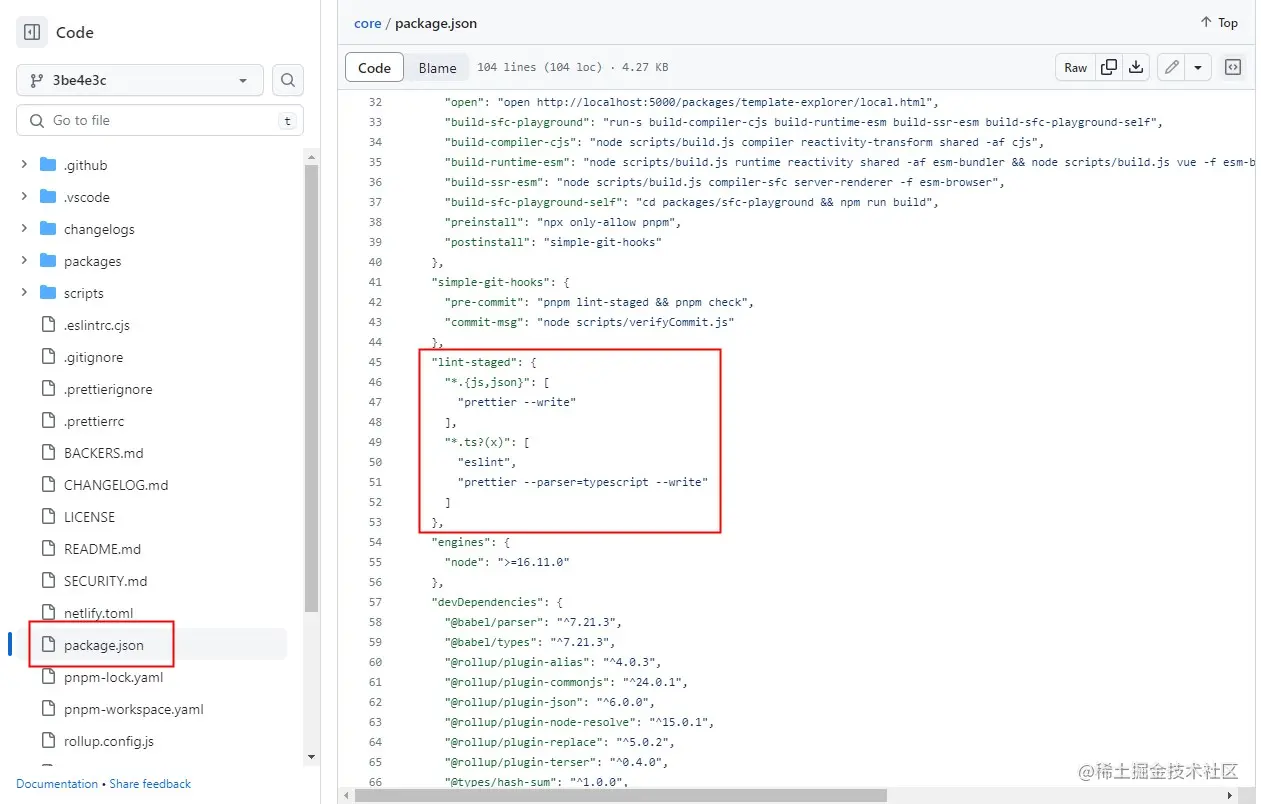Viewport: 1261px width, 804px height.
Task: Jump to Top of page
Action: point(1219,23)
